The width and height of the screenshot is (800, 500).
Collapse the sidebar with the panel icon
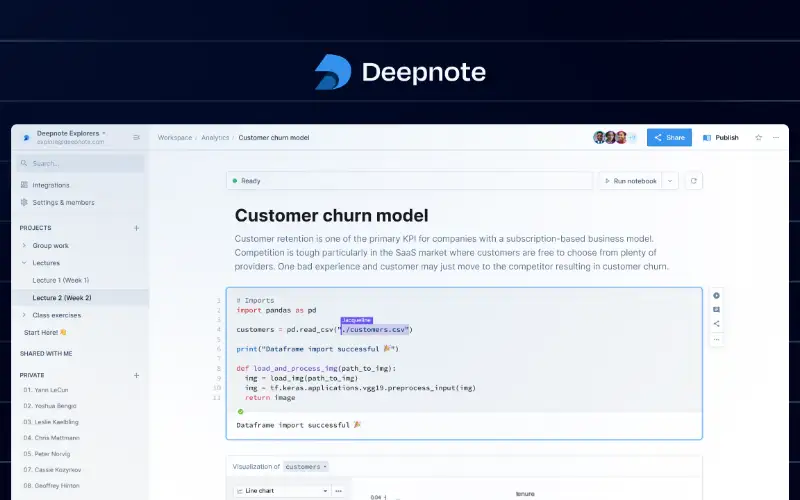pos(136,137)
